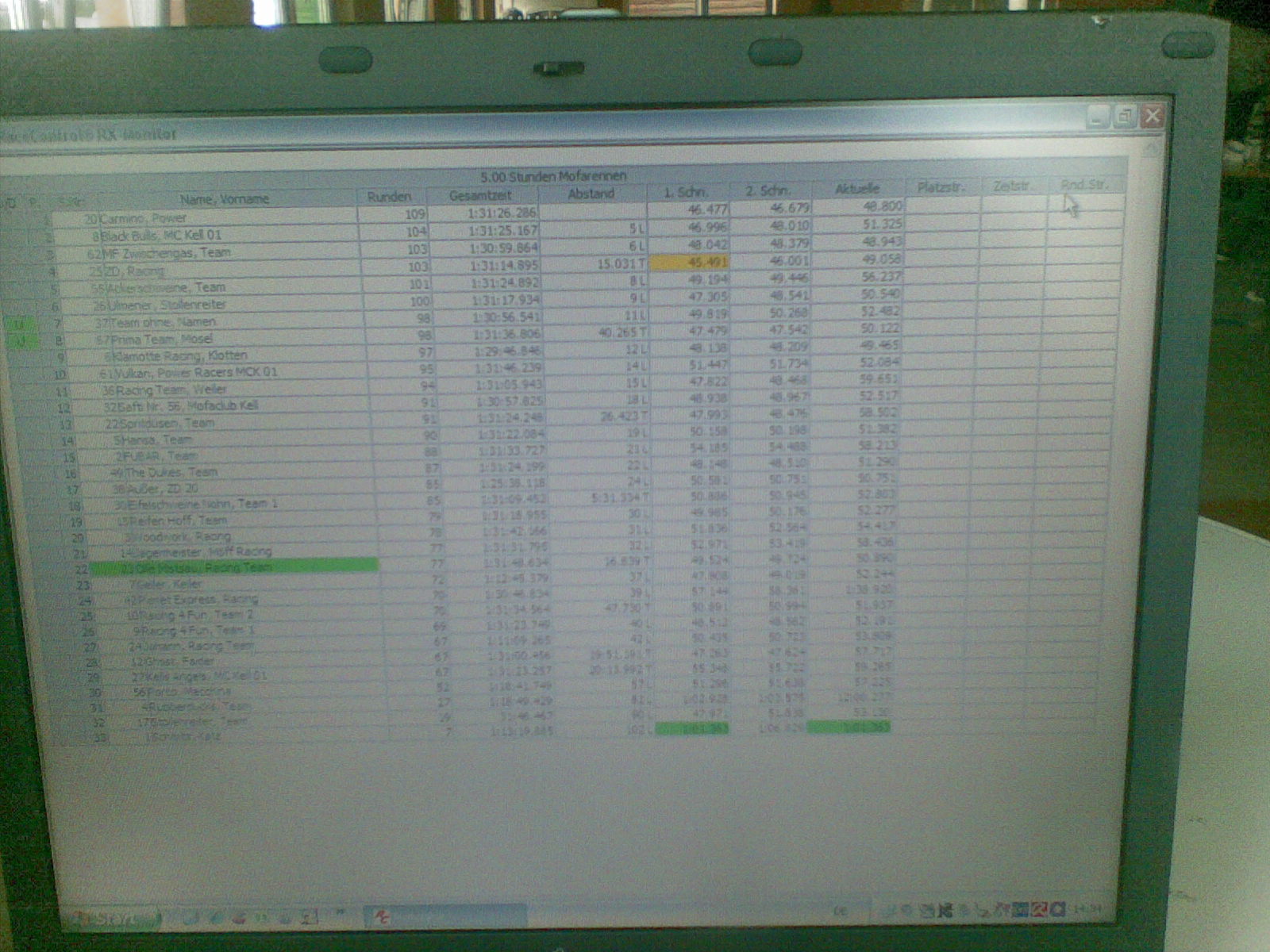Click the first quick launch icon
1270x952 pixels.
coord(190,919)
